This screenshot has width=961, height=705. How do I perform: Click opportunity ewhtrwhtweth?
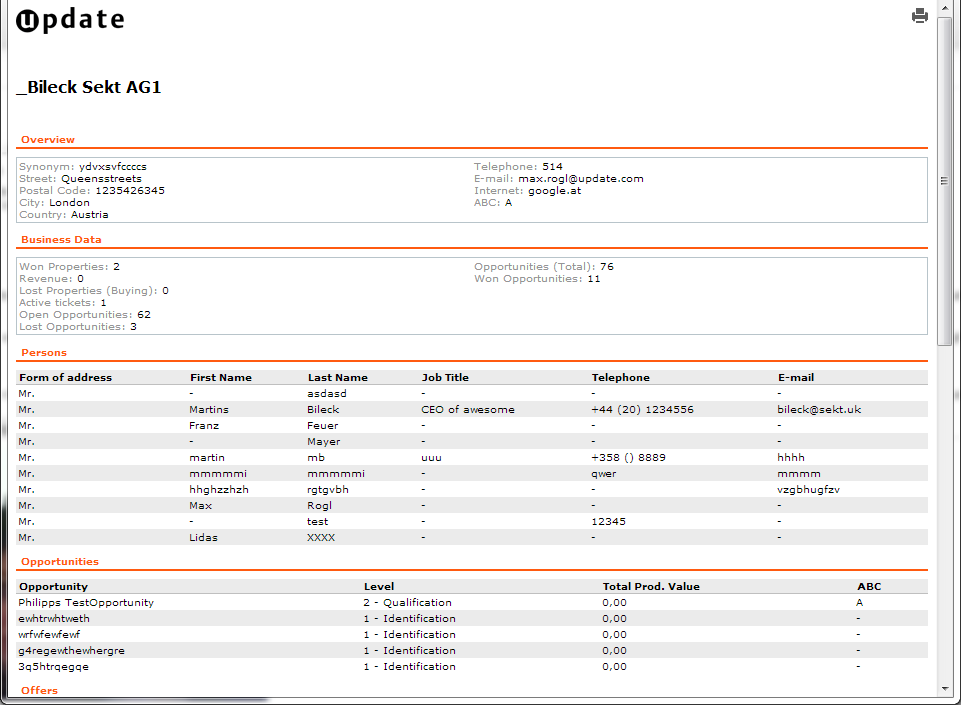pos(54,619)
